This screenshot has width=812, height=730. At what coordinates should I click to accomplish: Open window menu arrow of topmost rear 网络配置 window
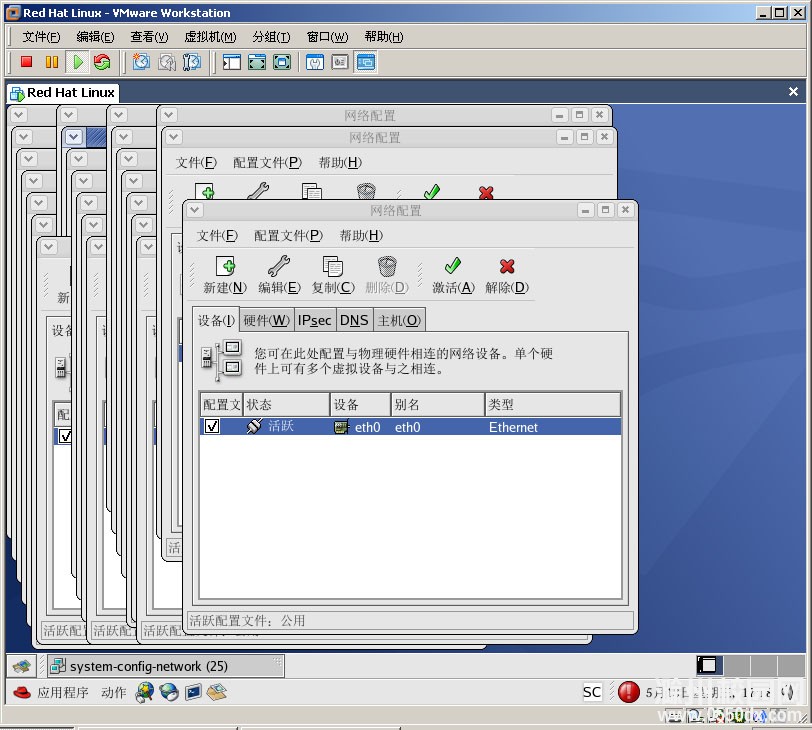pos(169,114)
